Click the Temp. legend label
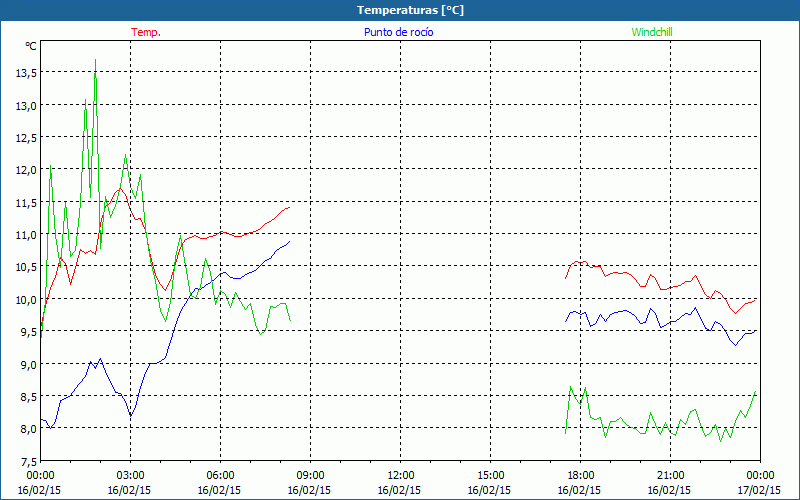 pyautogui.click(x=146, y=32)
